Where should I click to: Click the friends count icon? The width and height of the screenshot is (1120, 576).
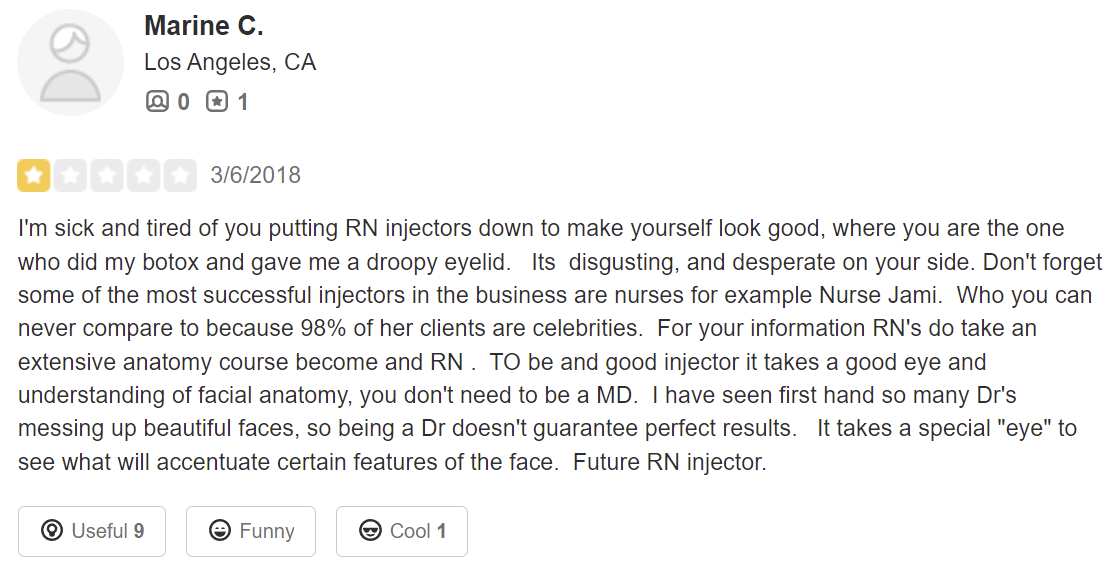click(157, 102)
